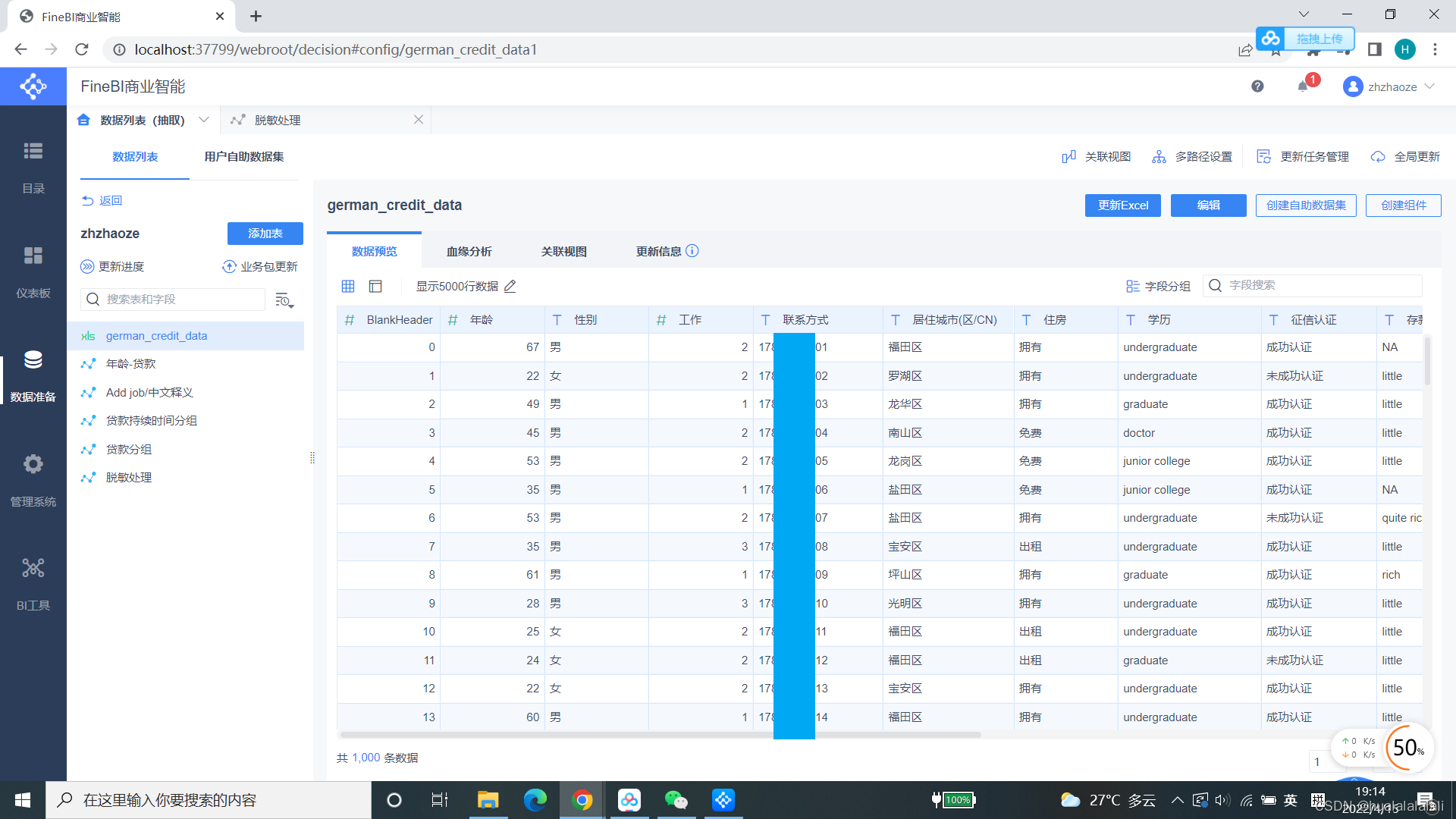Image resolution: width=1456 pixels, height=819 pixels.
Task: Switch to the 血缘分析 tab
Action: [x=469, y=251]
